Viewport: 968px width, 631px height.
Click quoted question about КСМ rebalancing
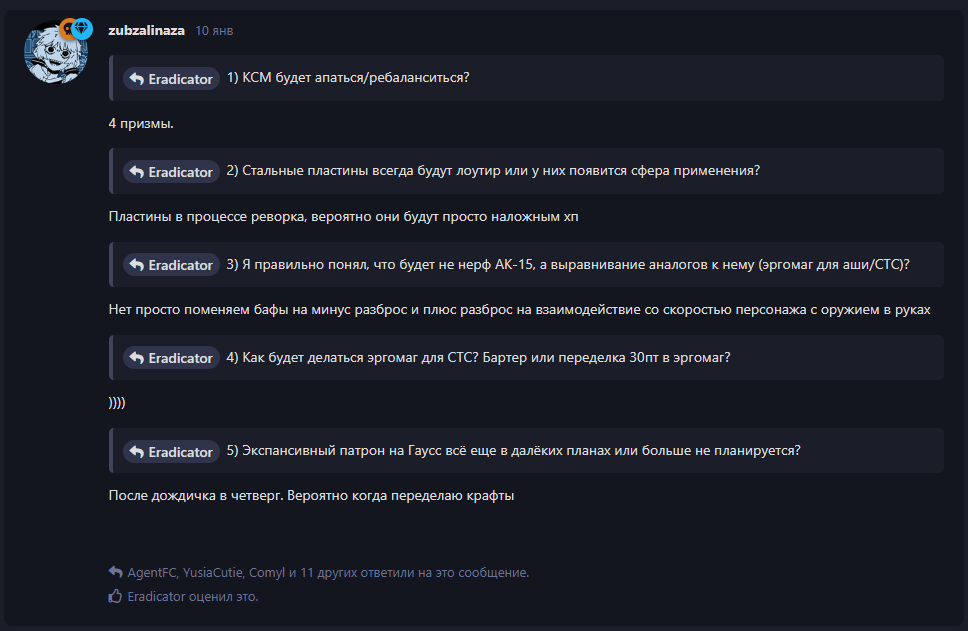(x=348, y=78)
